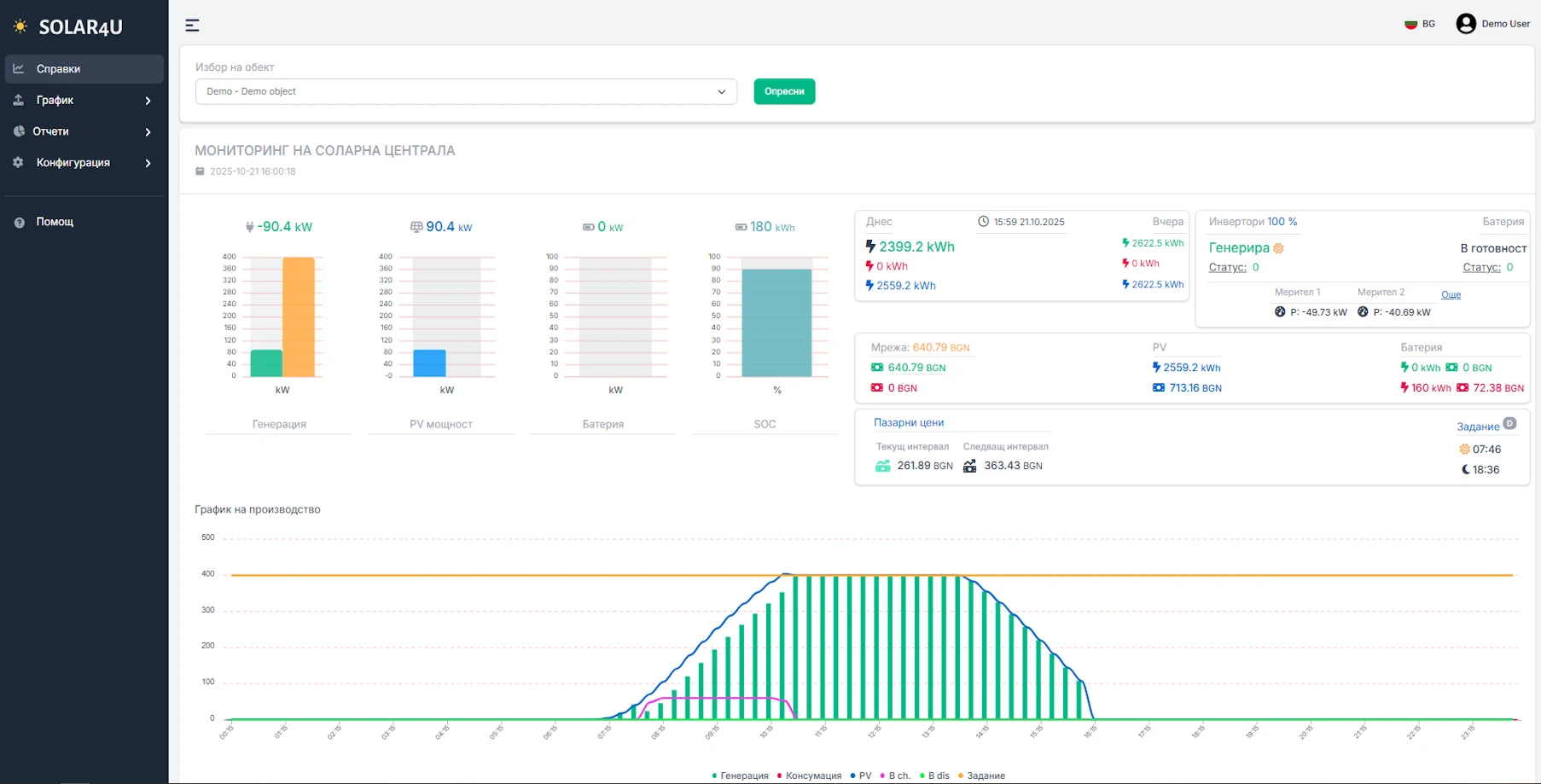Expand the Конфигурация sidebar submenu
Image resolution: width=1541 pixels, height=784 pixels.
pos(84,163)
